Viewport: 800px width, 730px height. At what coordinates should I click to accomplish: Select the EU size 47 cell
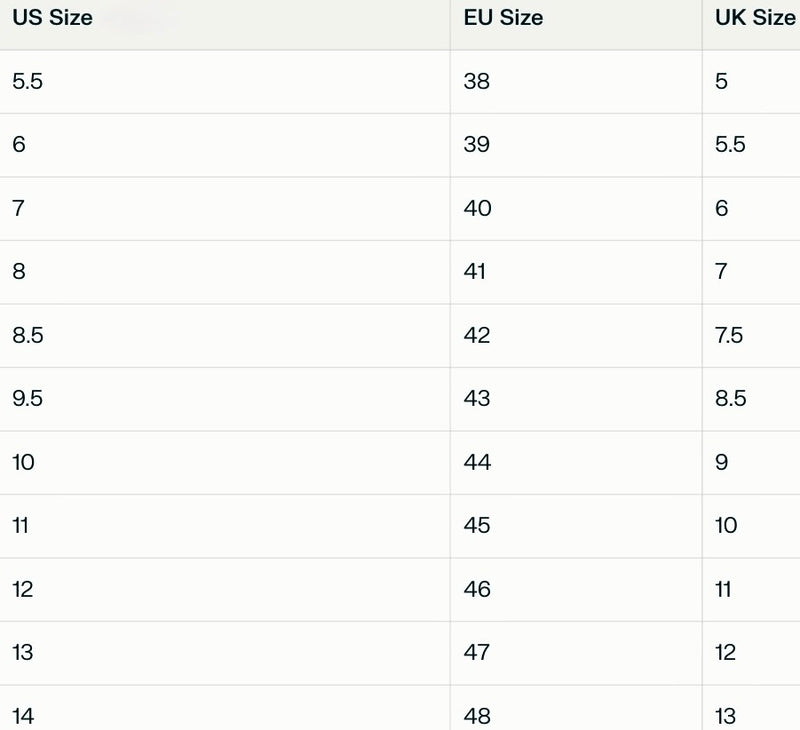pos(477,653)
